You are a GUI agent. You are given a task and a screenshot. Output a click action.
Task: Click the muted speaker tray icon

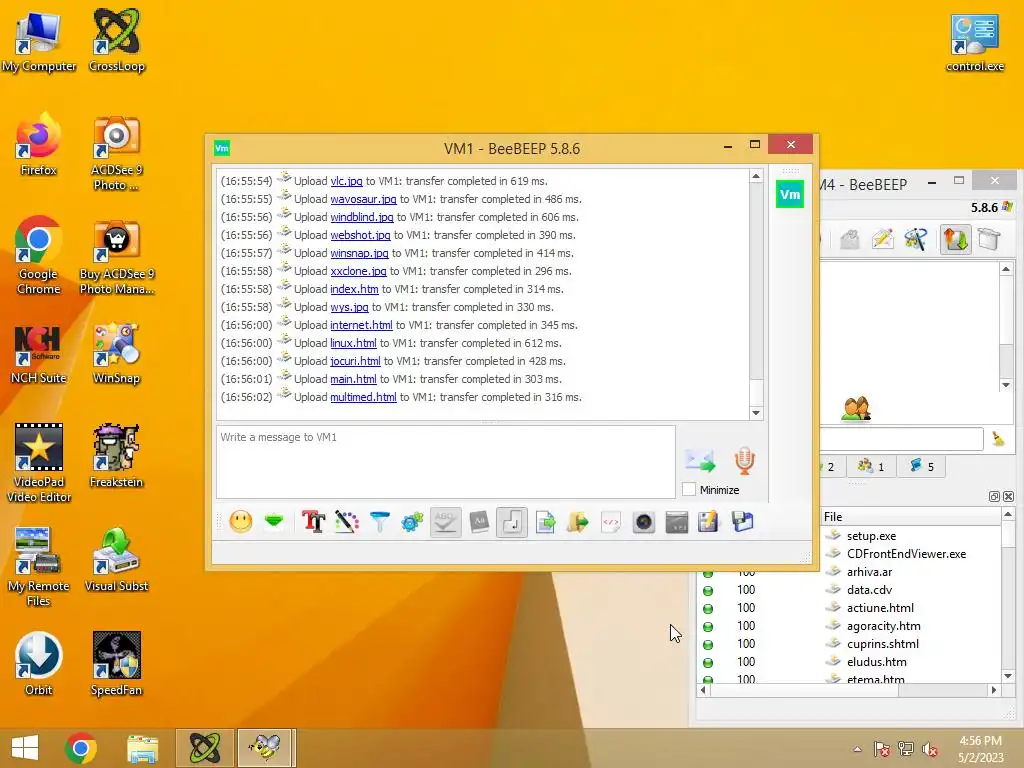click(930, 749)
